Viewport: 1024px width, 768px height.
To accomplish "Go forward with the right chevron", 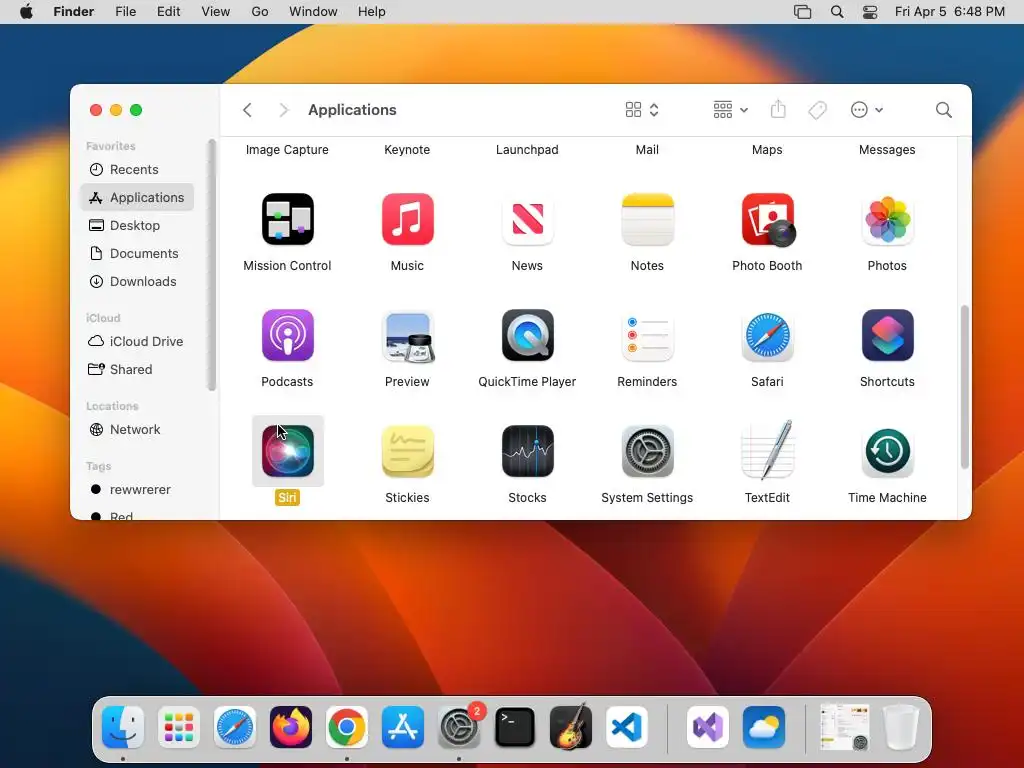I will pyautogui.click(x=283, y=110).
